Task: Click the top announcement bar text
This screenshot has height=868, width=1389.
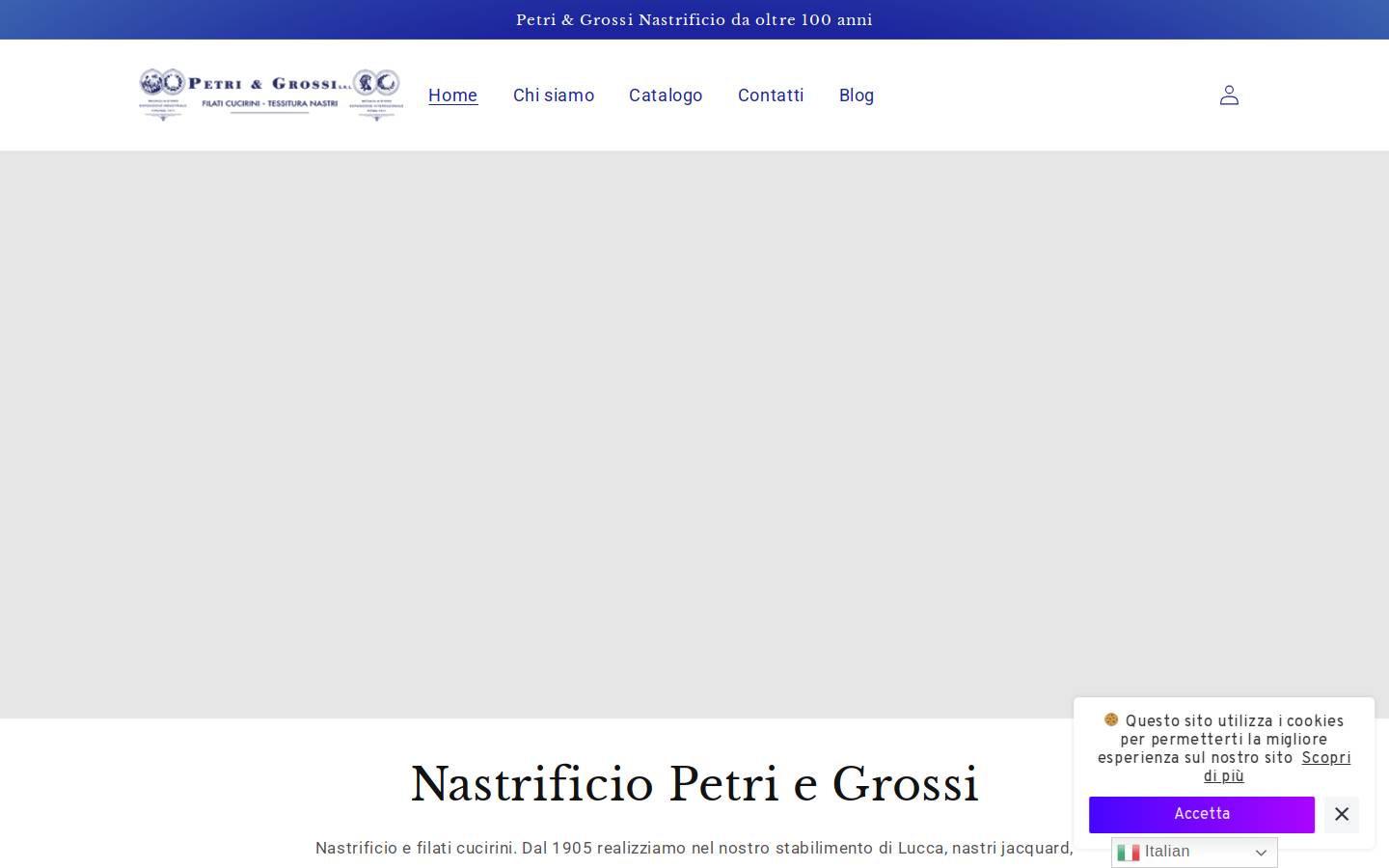Action: (694, 19)
